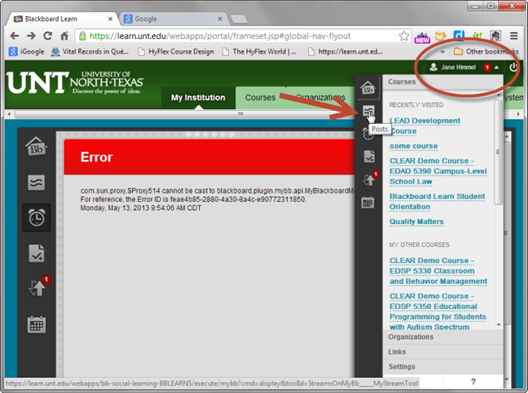The height and width of the screenshot is (393, 528).
Task: Open help question mark in flyout
Action: 473,382
